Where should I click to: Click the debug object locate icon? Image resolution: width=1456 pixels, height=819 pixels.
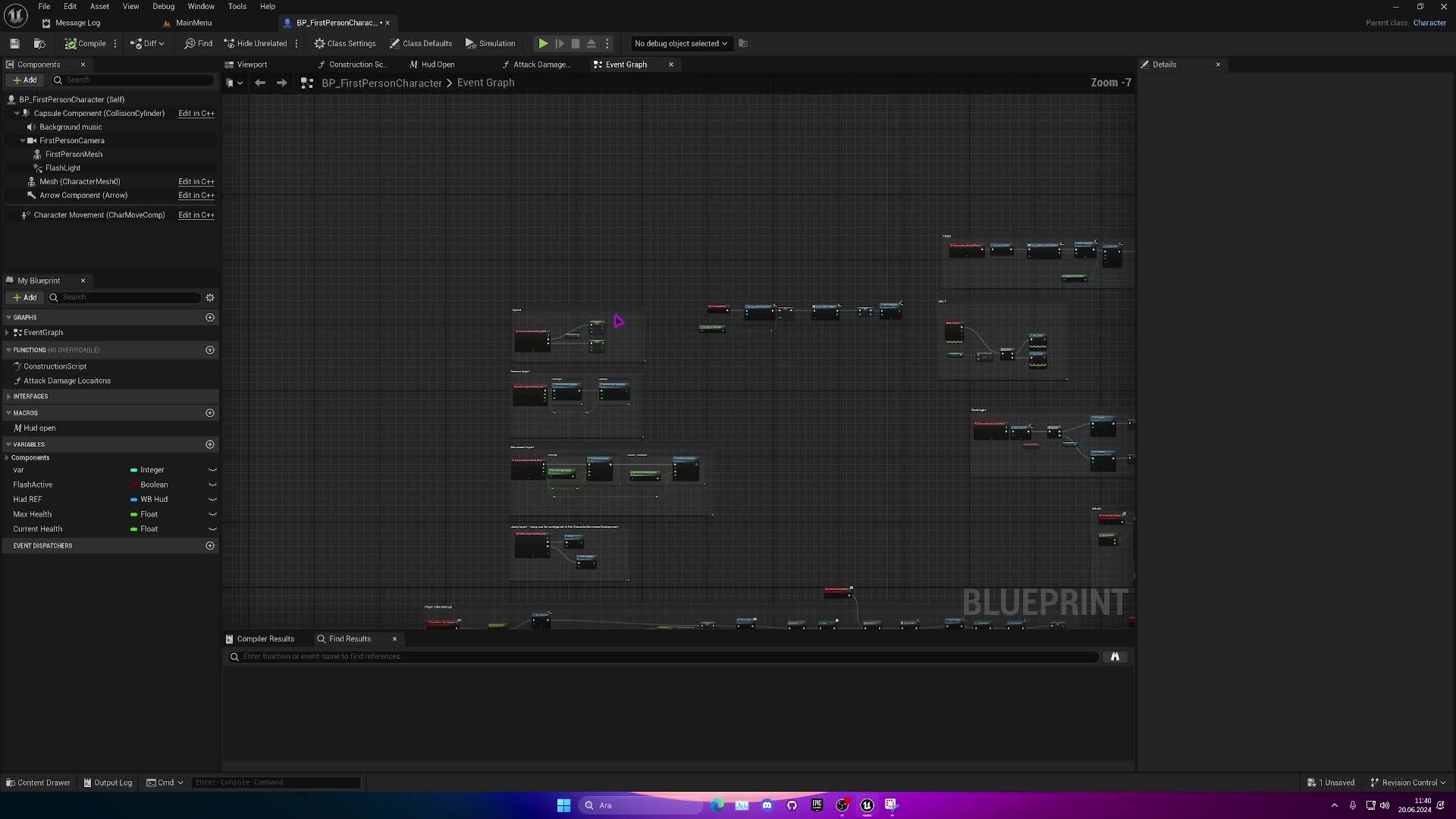pyautogui.click(x=743, y=43)
